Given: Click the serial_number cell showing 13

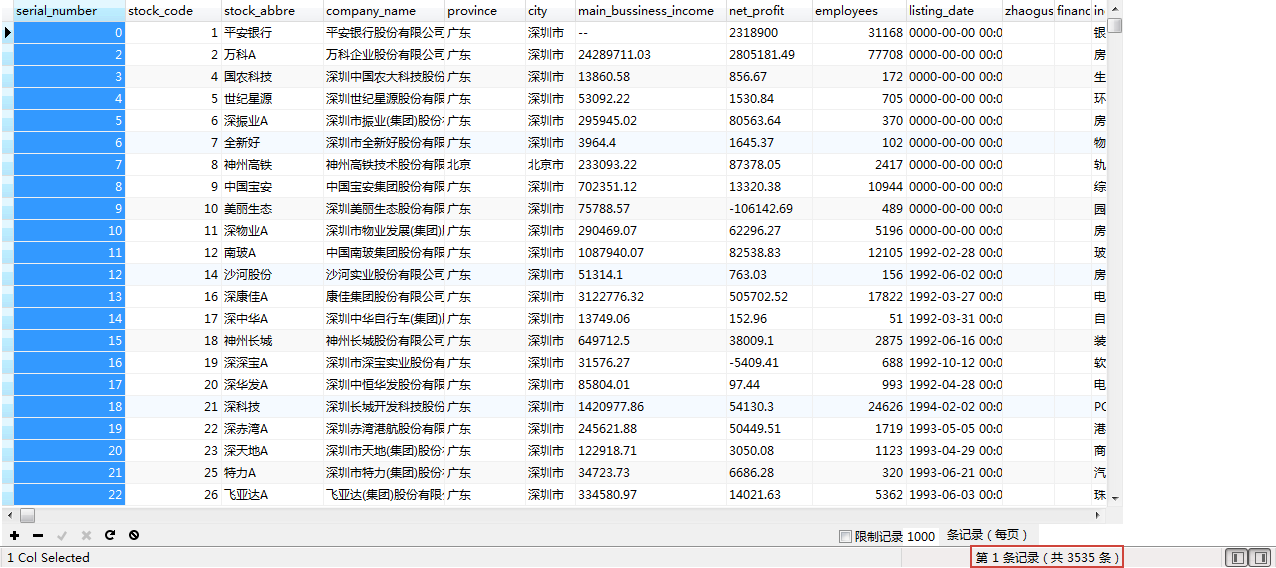Looking at the screenshot, I should click(70, 297).
